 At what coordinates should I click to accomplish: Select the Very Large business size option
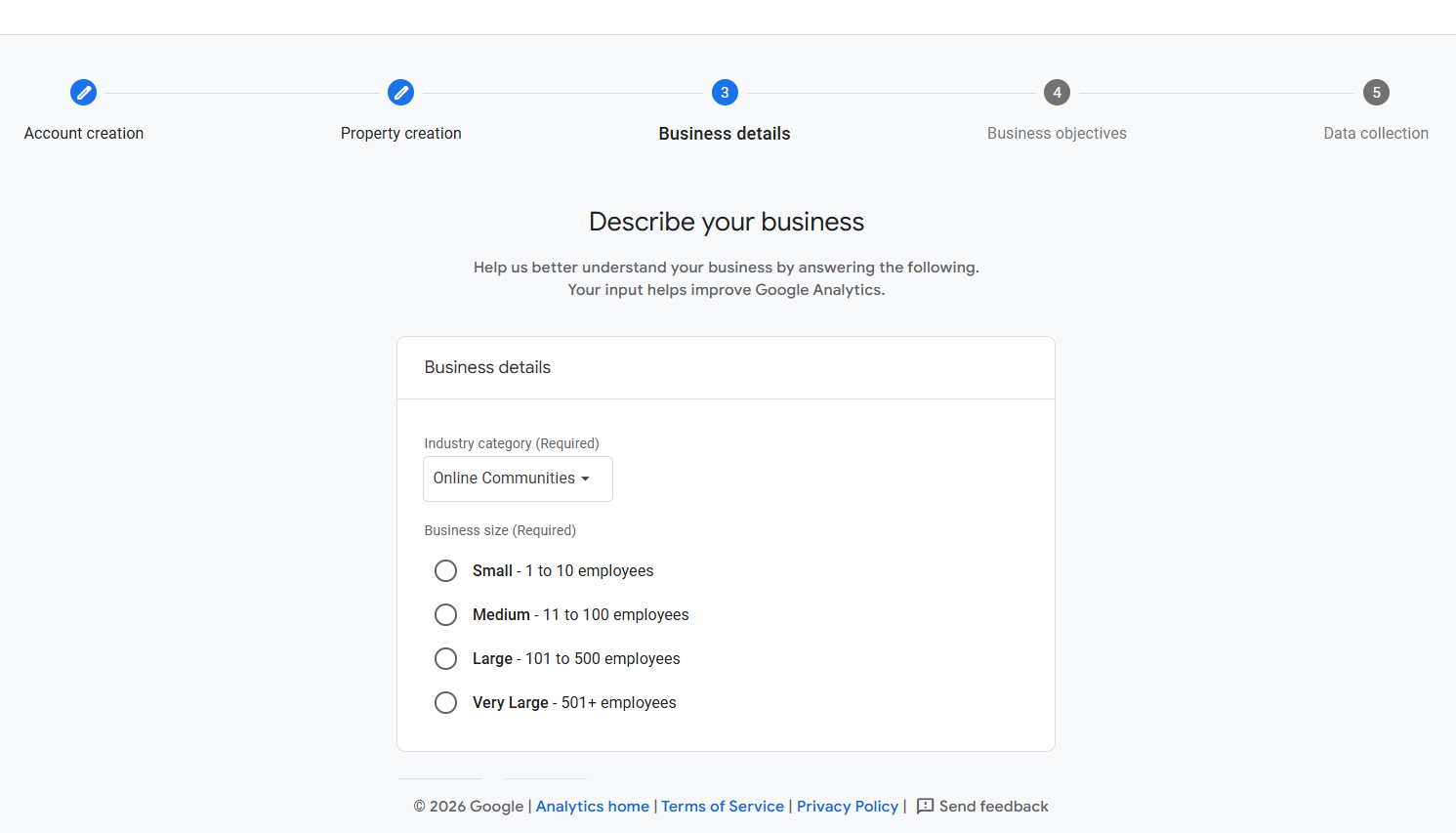click(x=446, y=702)
